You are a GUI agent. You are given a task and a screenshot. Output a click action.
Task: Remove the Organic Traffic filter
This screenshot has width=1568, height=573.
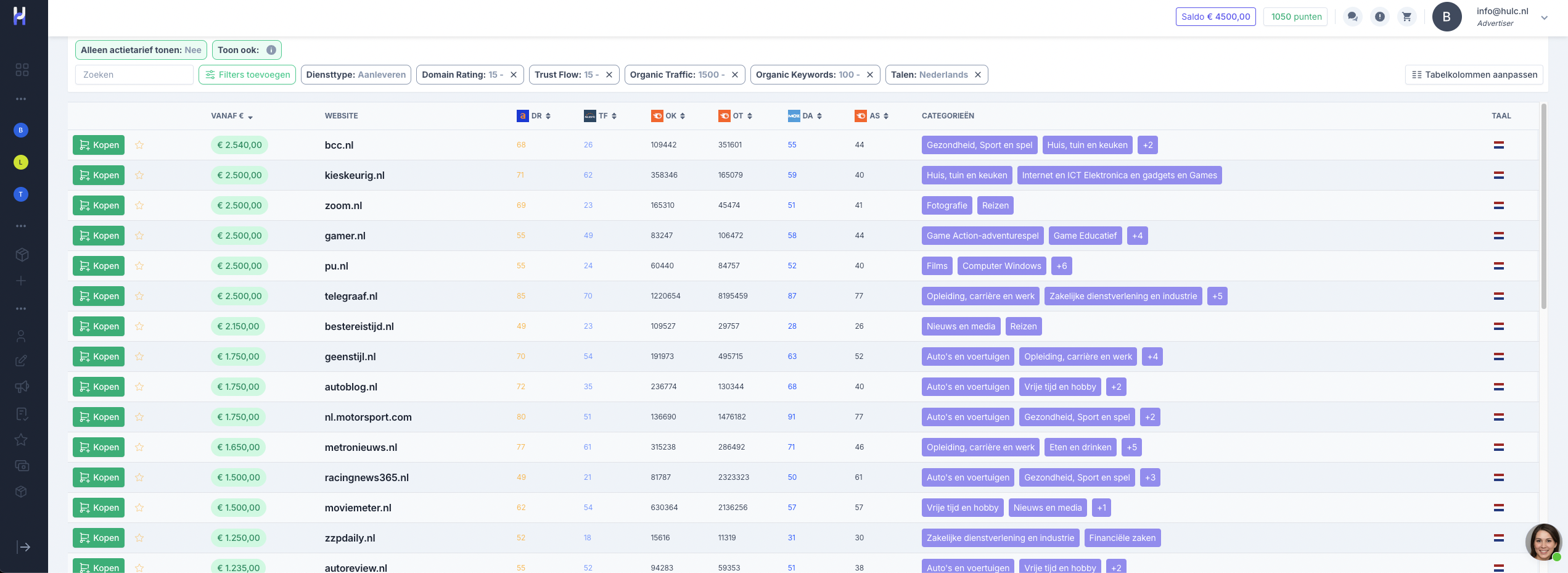735,75
